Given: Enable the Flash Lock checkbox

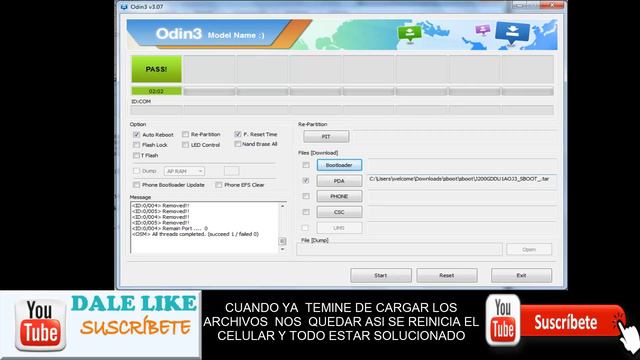Looking at the screenshot, I should [137, 145].
